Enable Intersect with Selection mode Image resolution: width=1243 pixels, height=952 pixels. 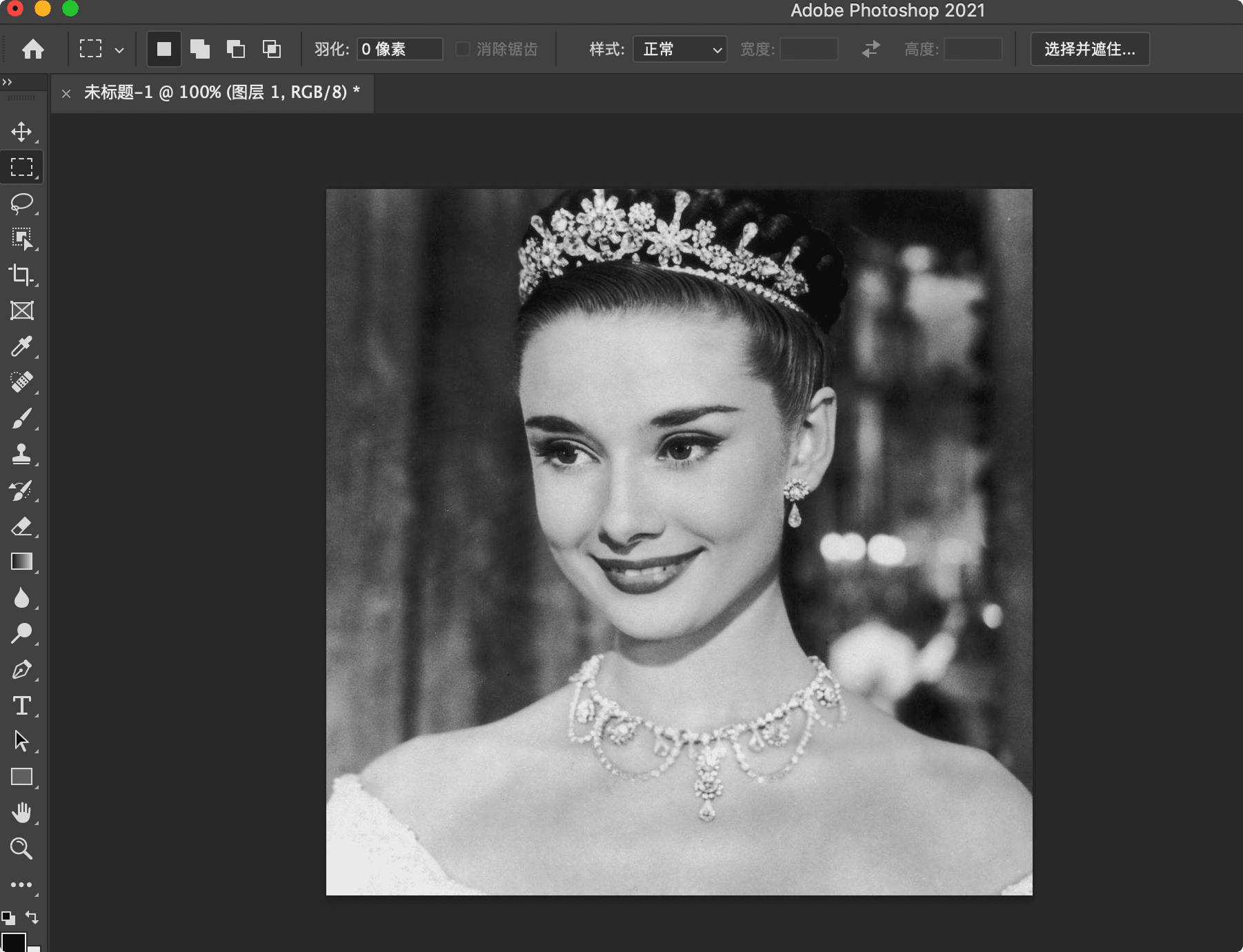point(272,49)
